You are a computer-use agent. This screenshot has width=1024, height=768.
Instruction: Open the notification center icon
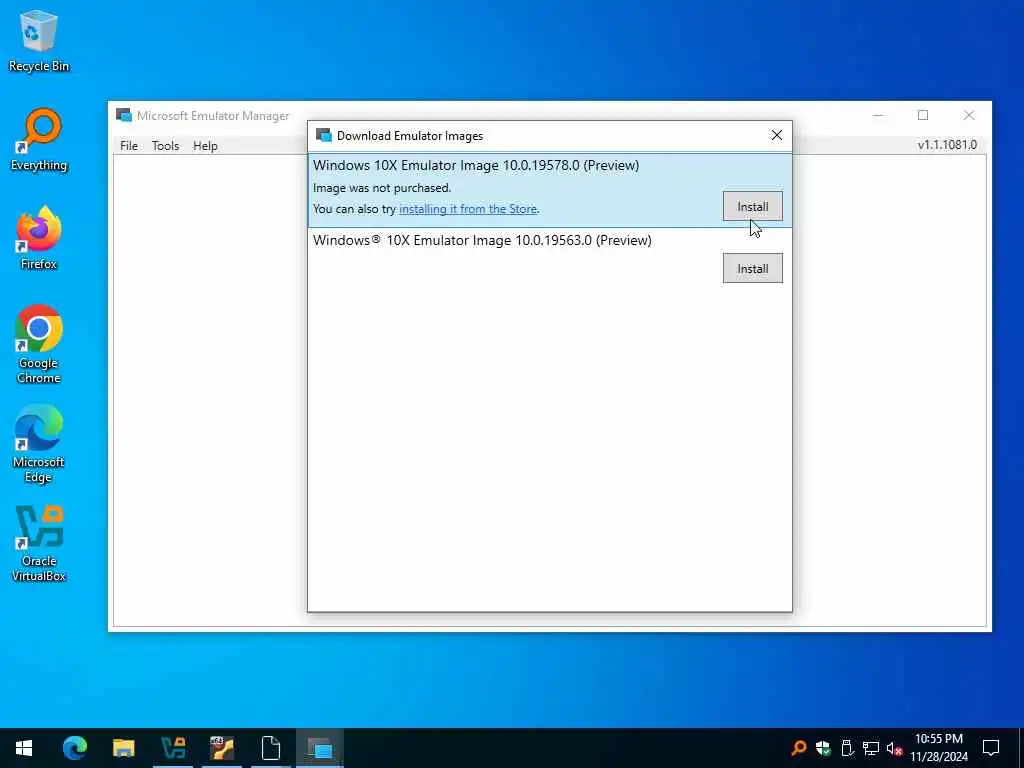pyautogui.click(x=991, y=748)
